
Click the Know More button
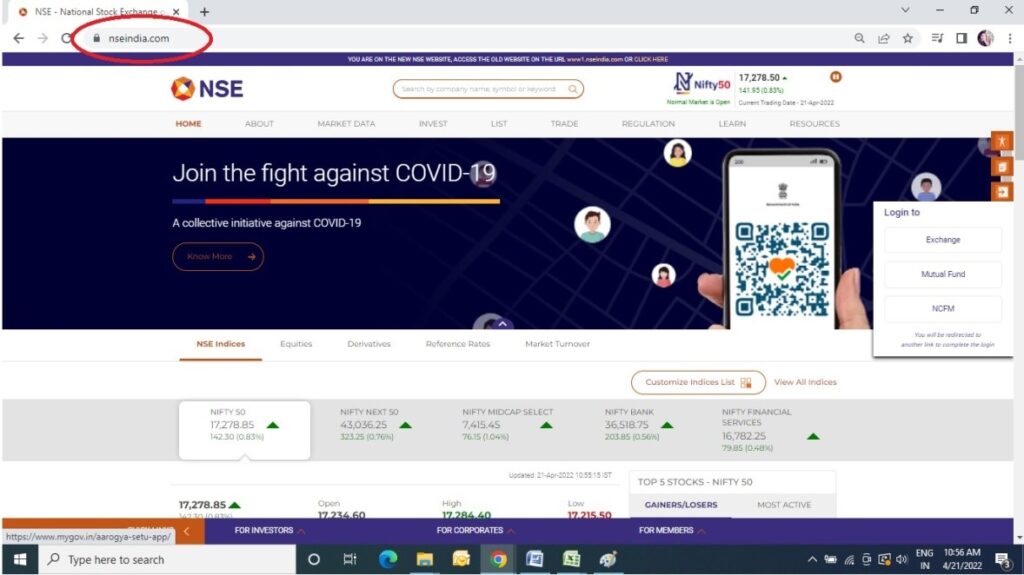click(218, 257)
